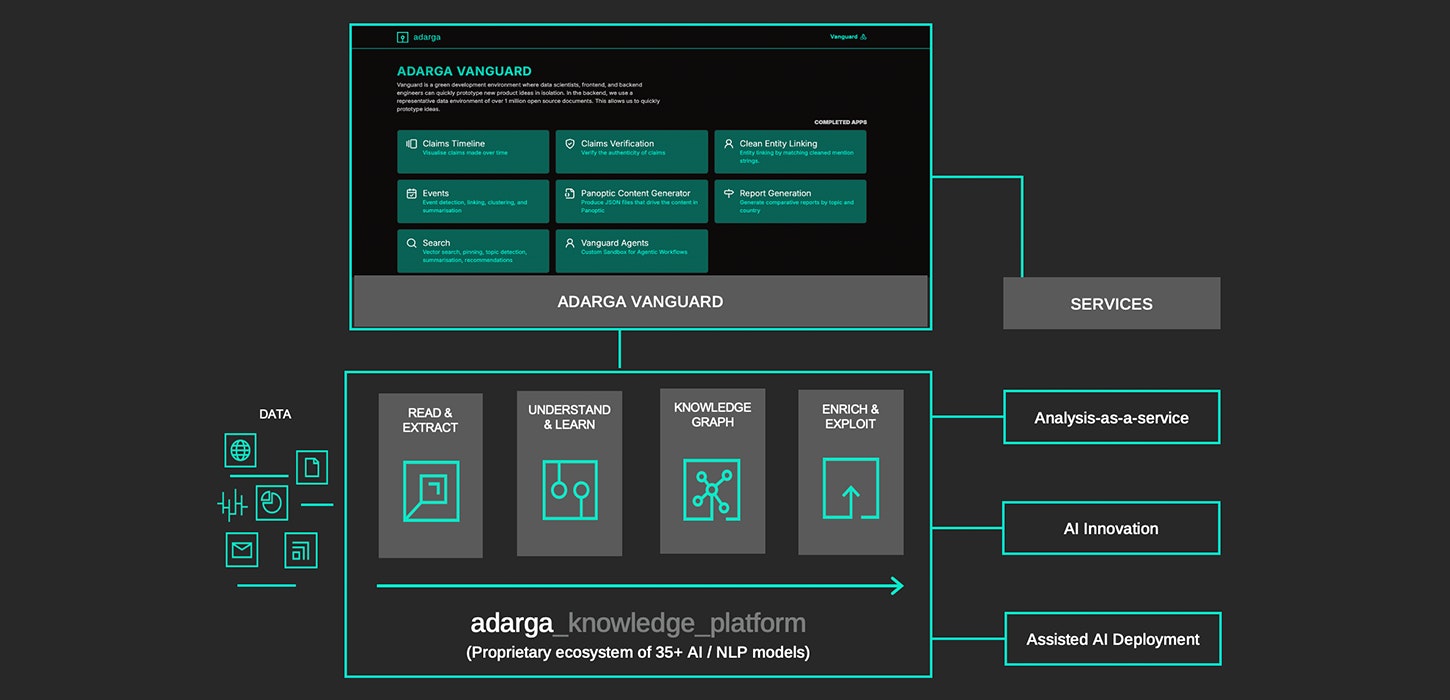The image size is (1450, 700).
Task: Choose the Assisted AI Deployment box
Action: [x=1112, y=639]
